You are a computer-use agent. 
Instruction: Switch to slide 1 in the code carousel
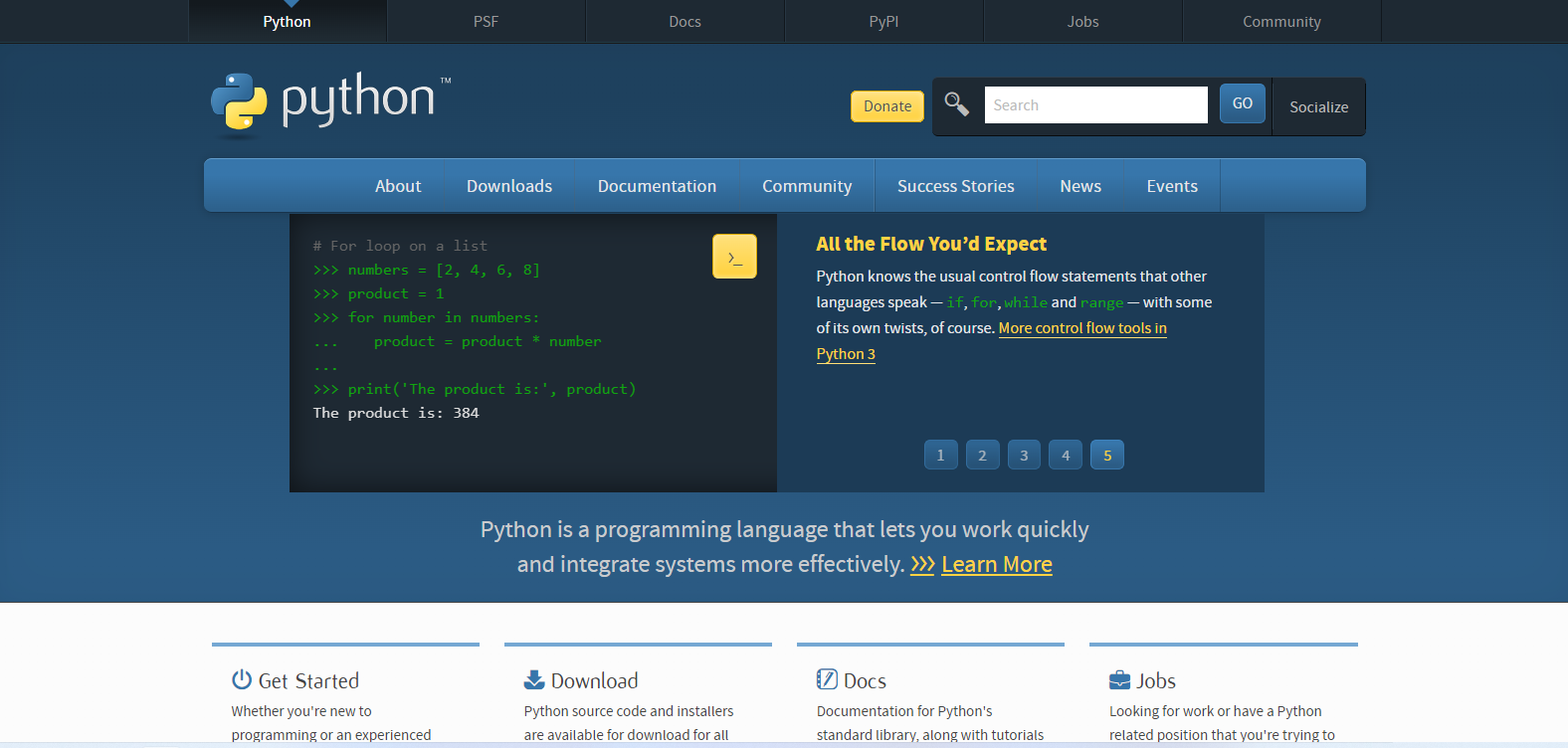(x=940, y=455)
